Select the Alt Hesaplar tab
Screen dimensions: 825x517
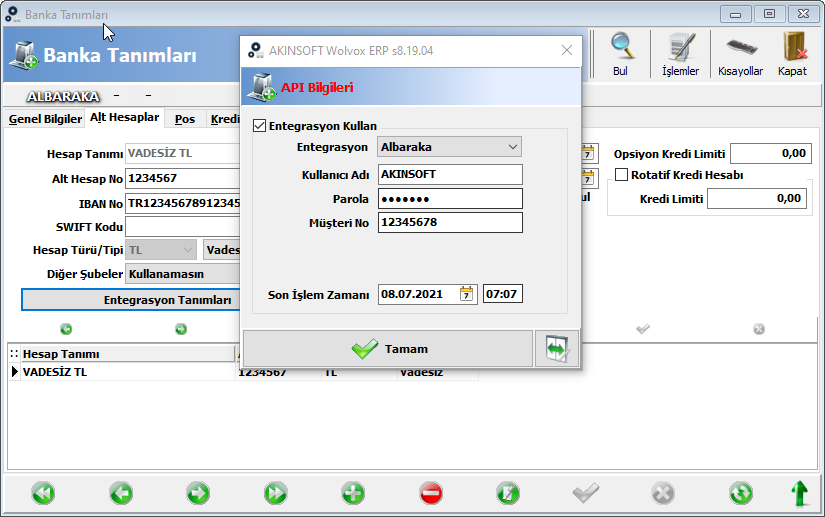(x=125, y=117)
